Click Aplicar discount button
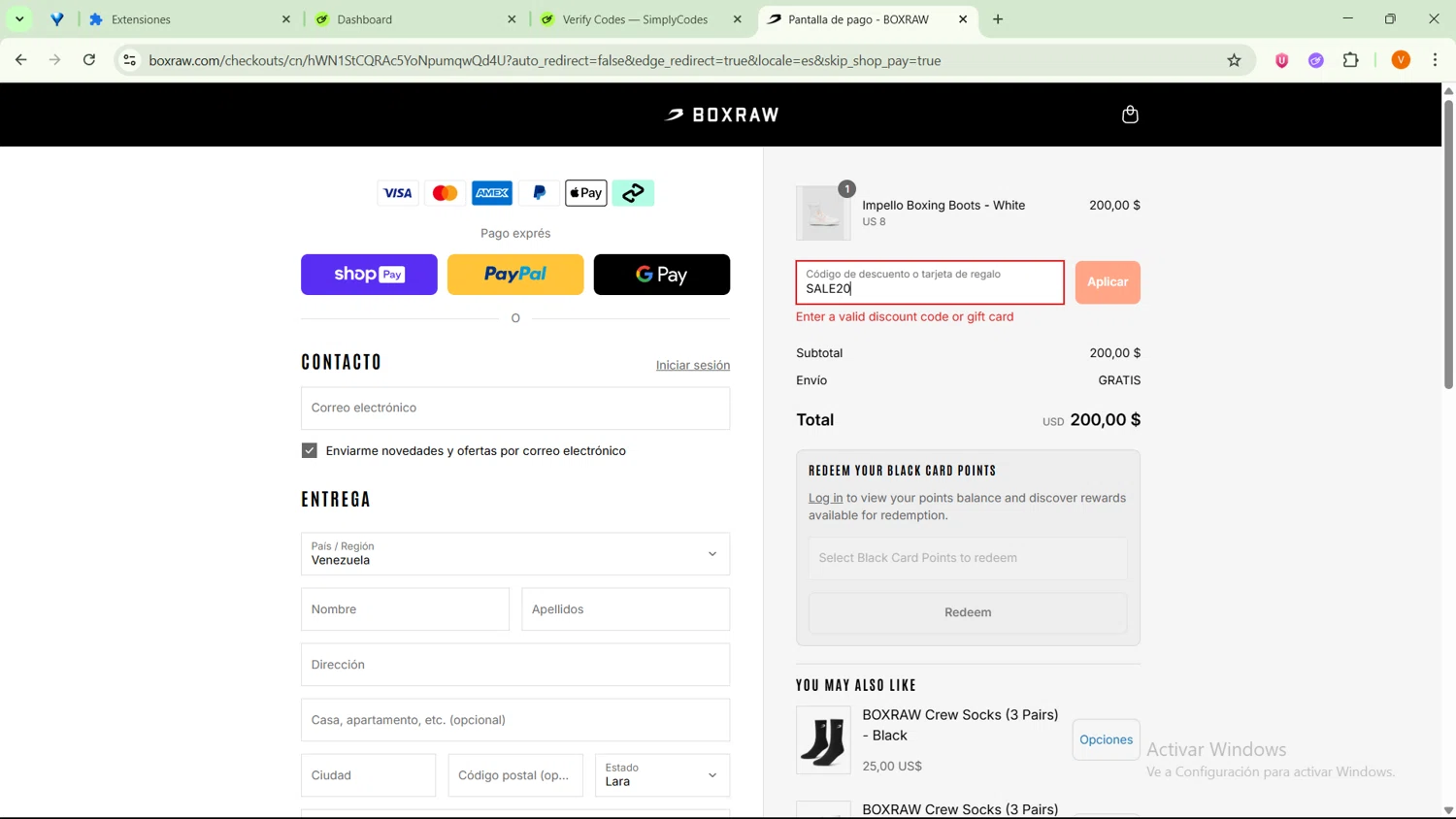This screenshot has width=1456, height=819. 1108,282
